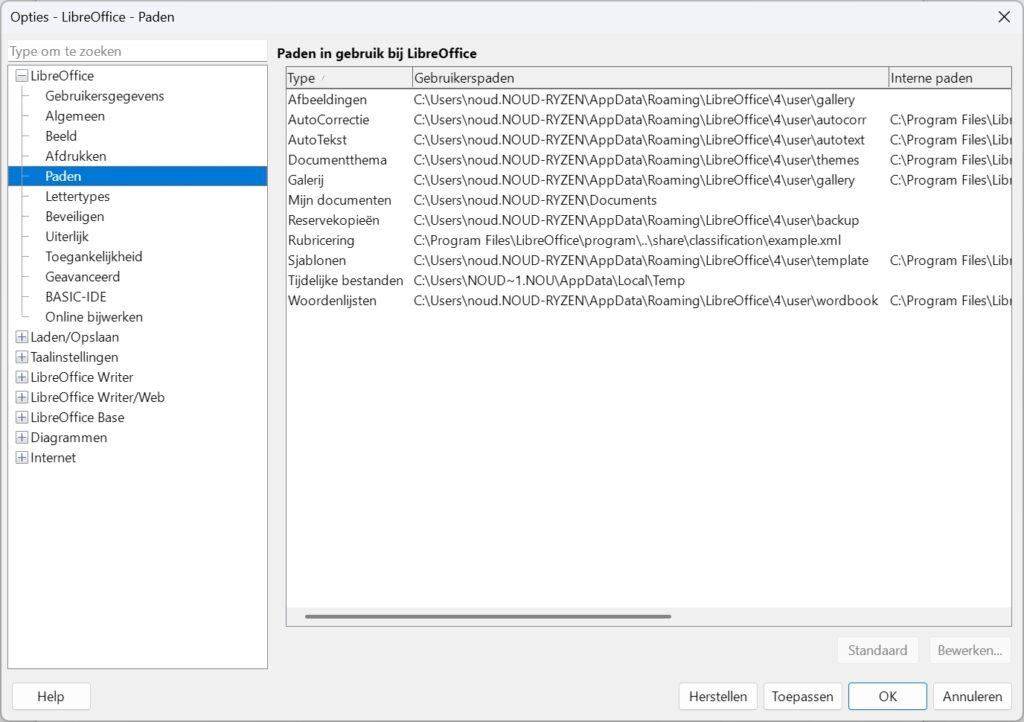1024x722 pixels.
Task: Click the user\autocorr path cell
Action: pos(640,120)
